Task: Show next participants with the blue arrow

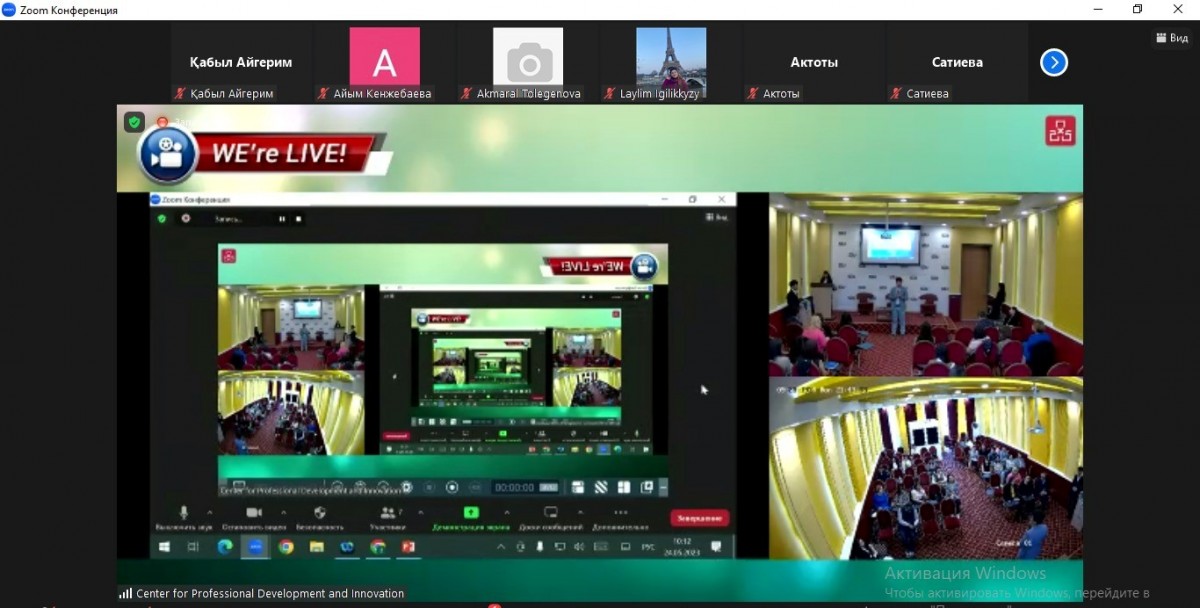Action: (x=1053, y=63)
